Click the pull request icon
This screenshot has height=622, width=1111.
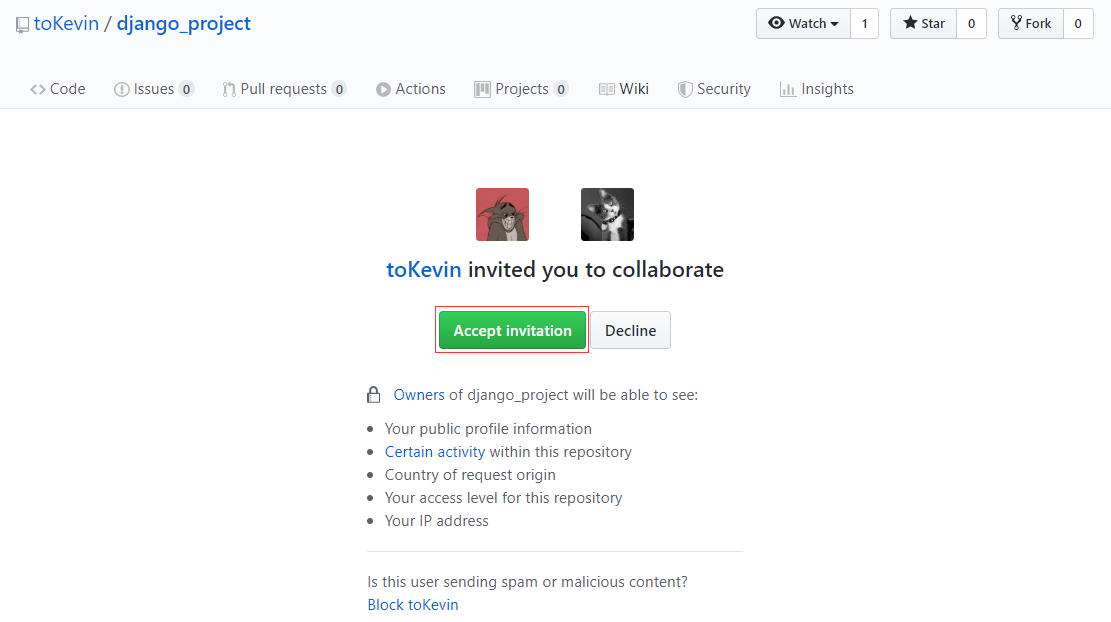pos(228,89)
